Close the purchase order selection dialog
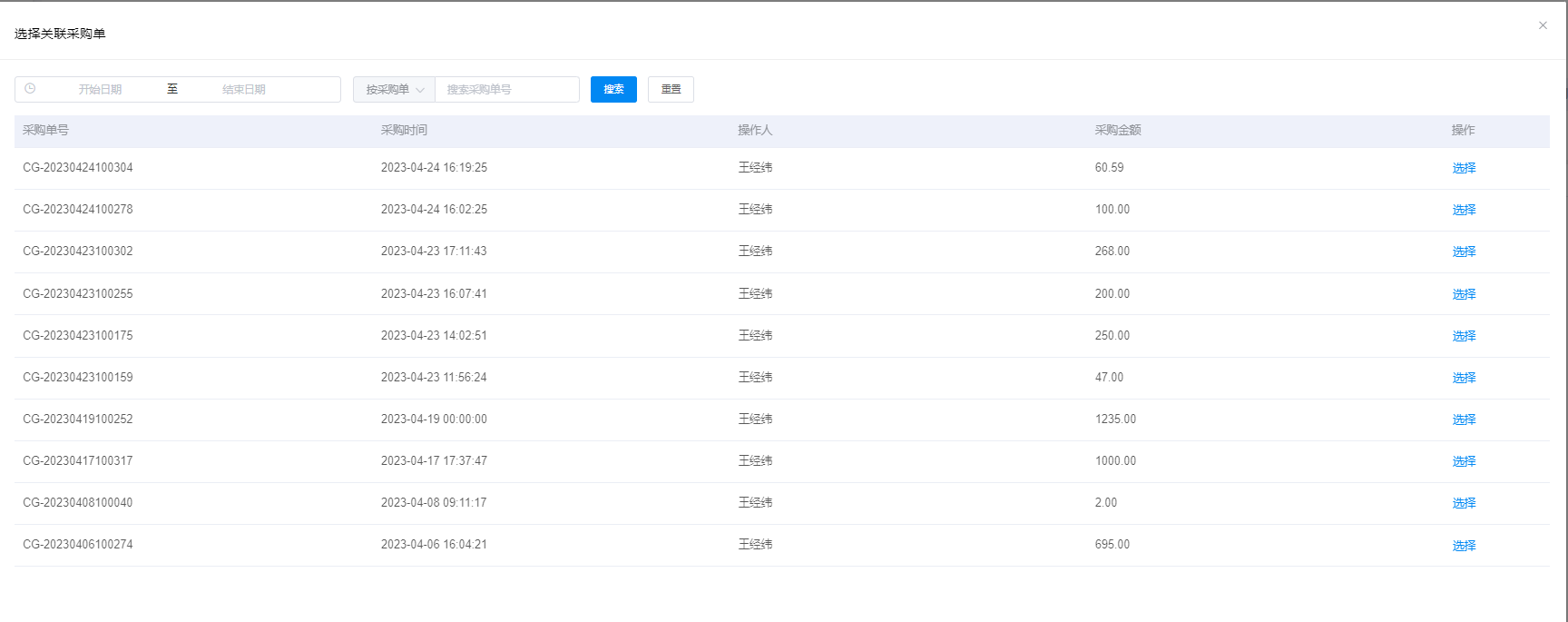This screenshot has width=1568, height=622. [x=1543, y=25]
